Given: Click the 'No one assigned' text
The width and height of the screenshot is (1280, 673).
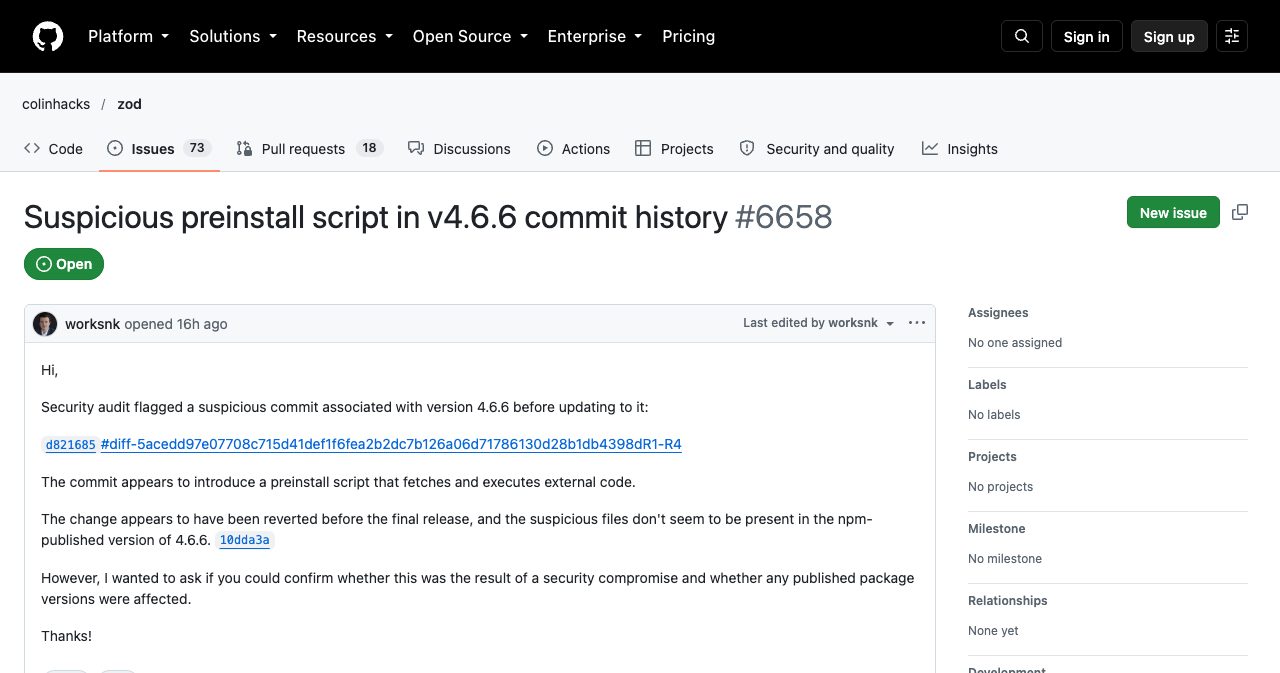Looking at the screenshot, I should (x=1015, y=343).
